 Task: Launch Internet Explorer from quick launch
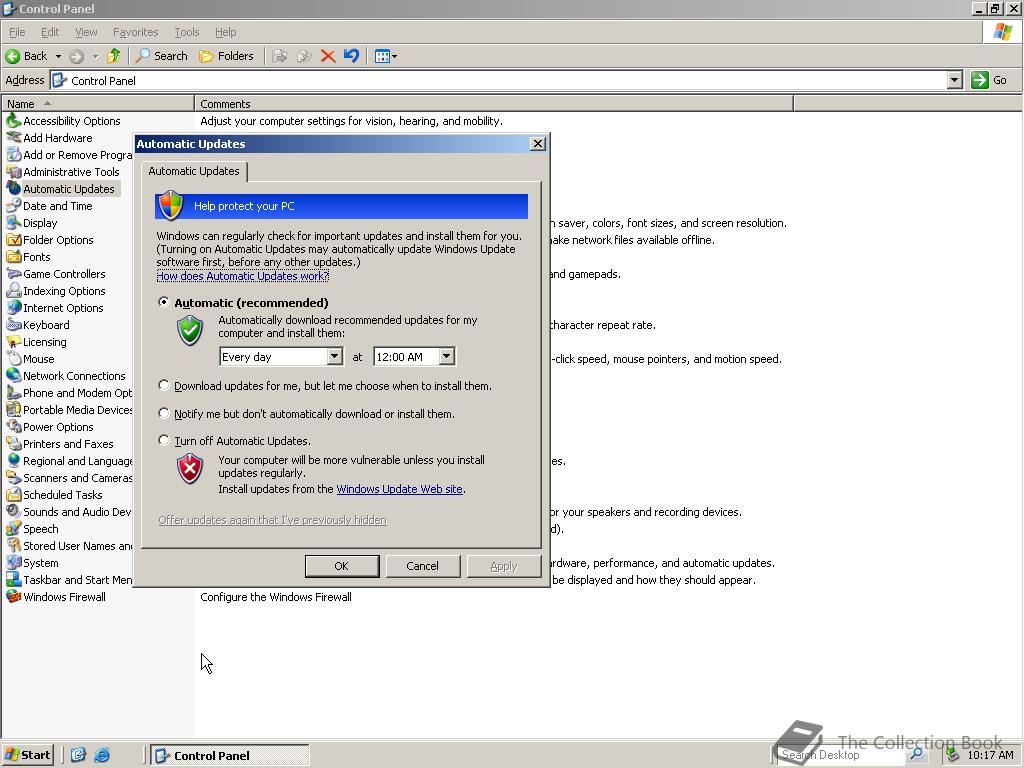102,755
